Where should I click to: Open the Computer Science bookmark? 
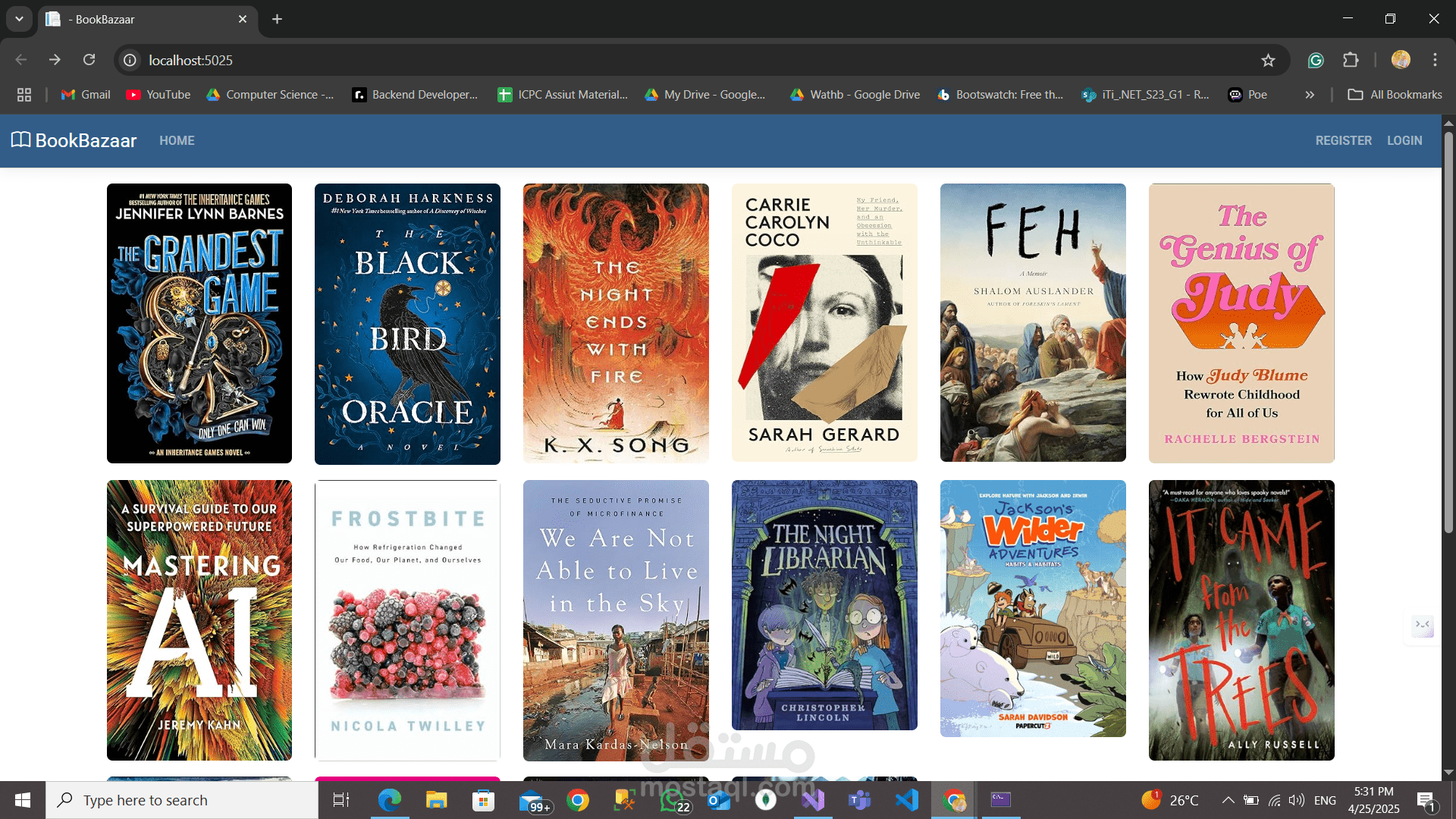(x=270, y=95)
